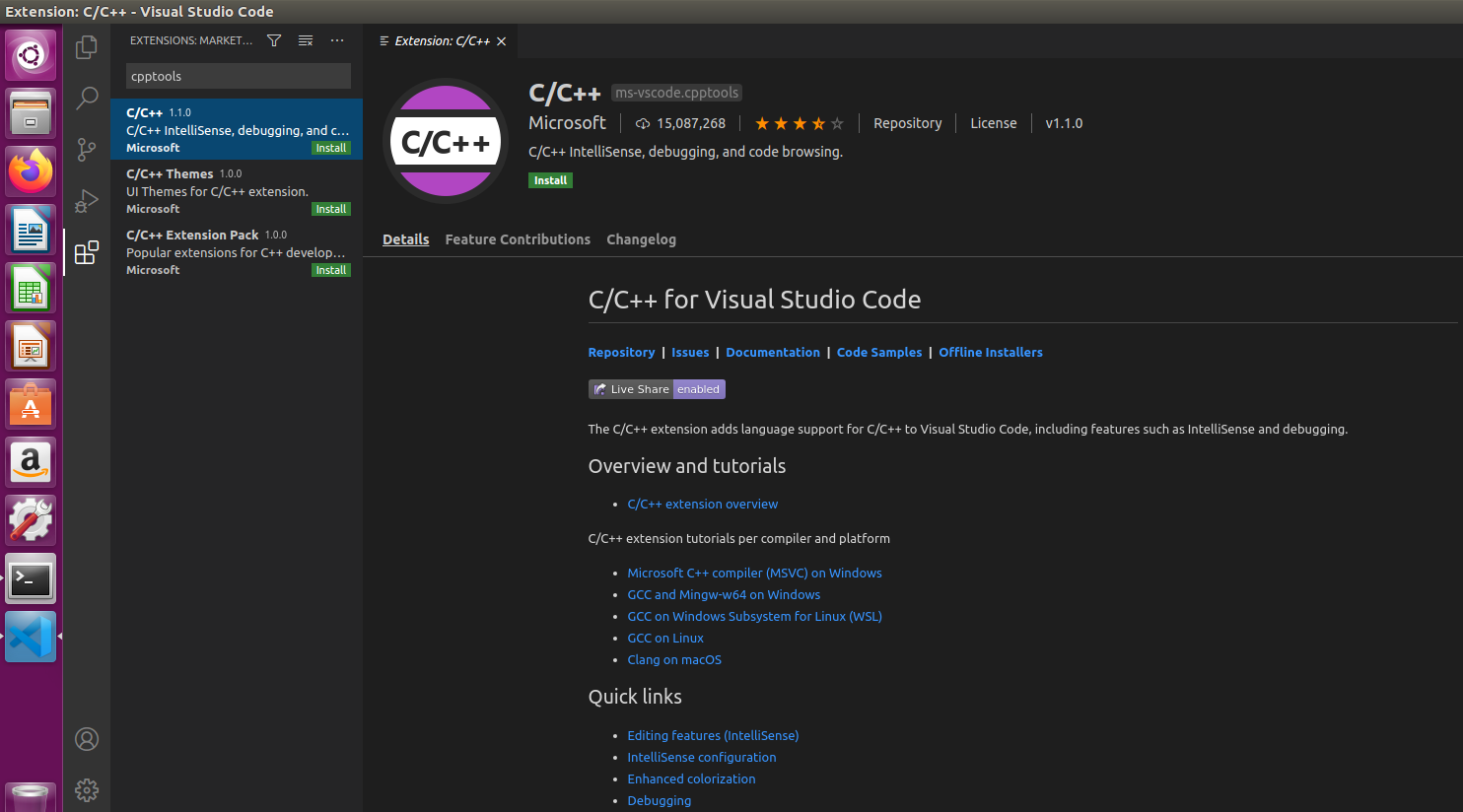Open Enhanced colorization link
The width and height of the screenshot is (1463, 812).
[691, 778]
